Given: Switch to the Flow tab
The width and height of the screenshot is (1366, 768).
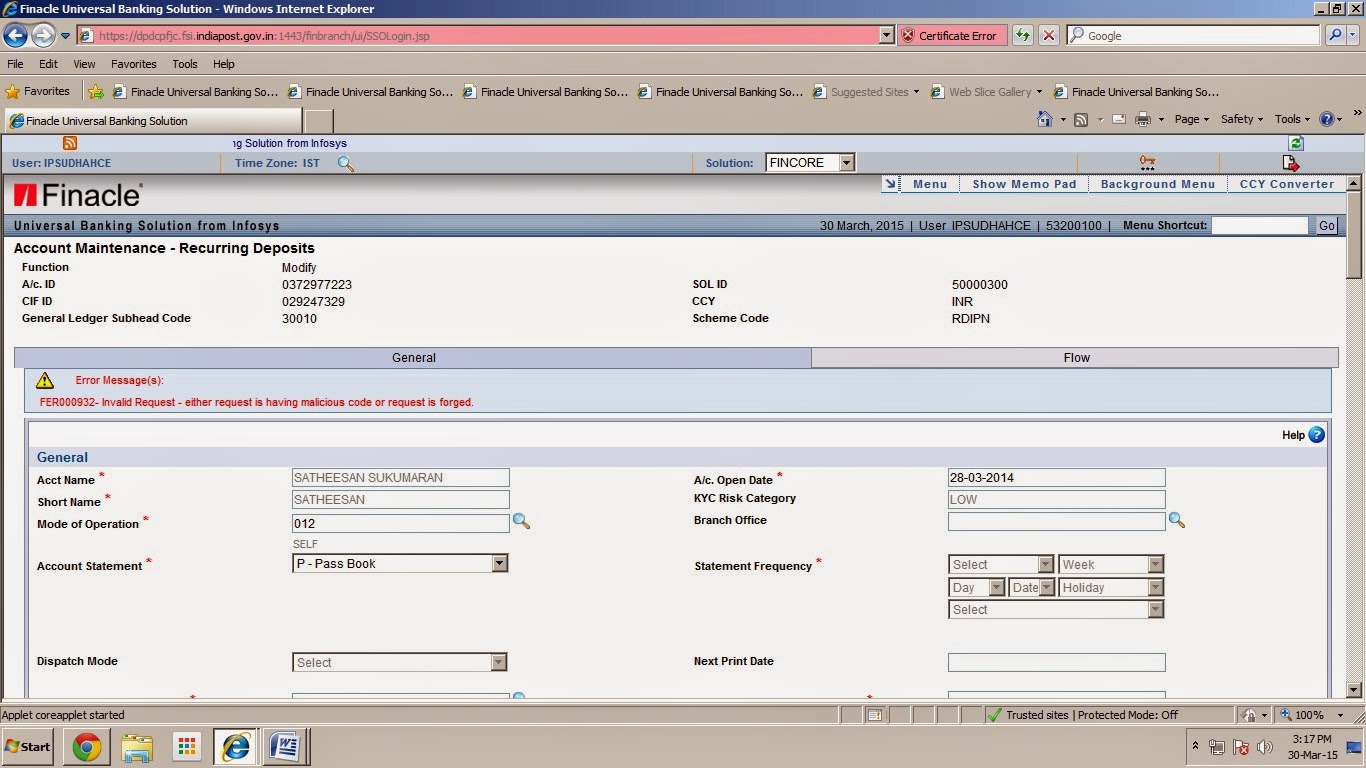Looking at the screenshot, I should pyautogui.click(x=1076, y=357).
